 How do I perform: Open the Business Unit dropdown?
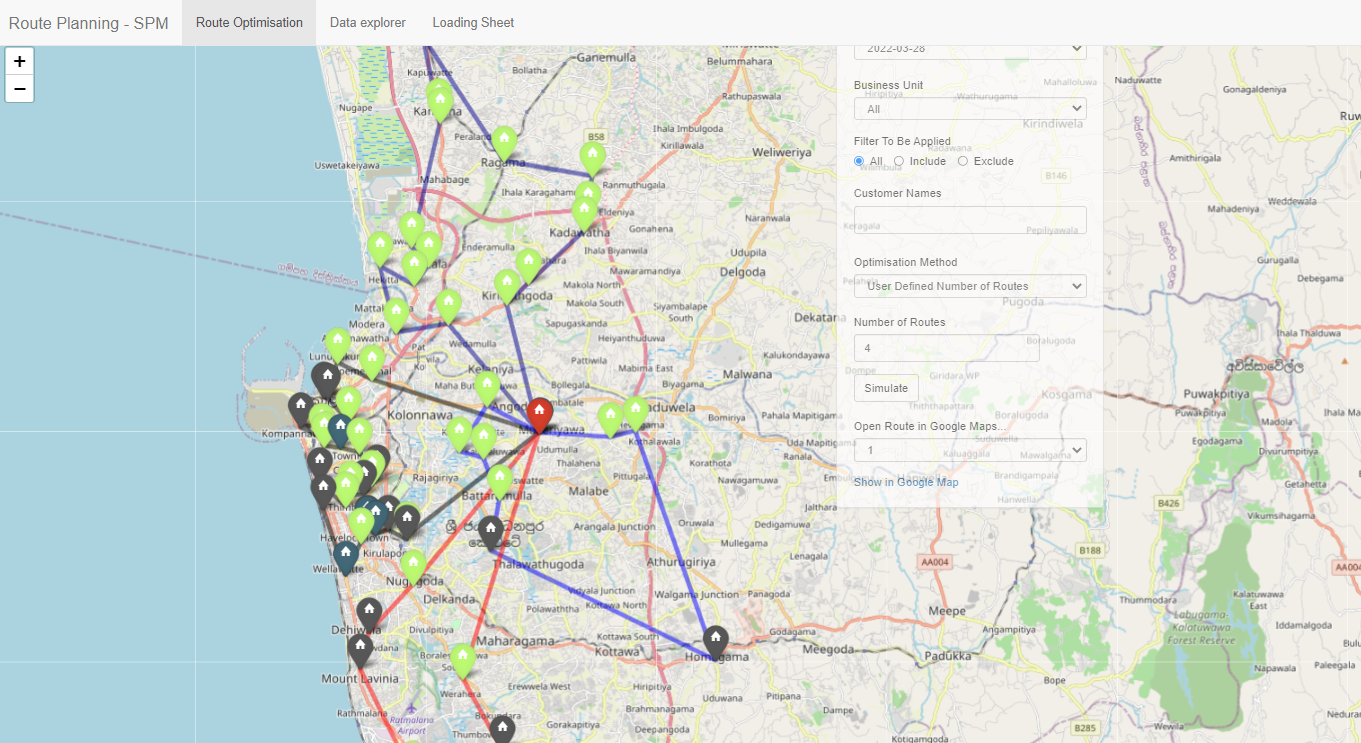pyautogui.click(x=970, y=108)
